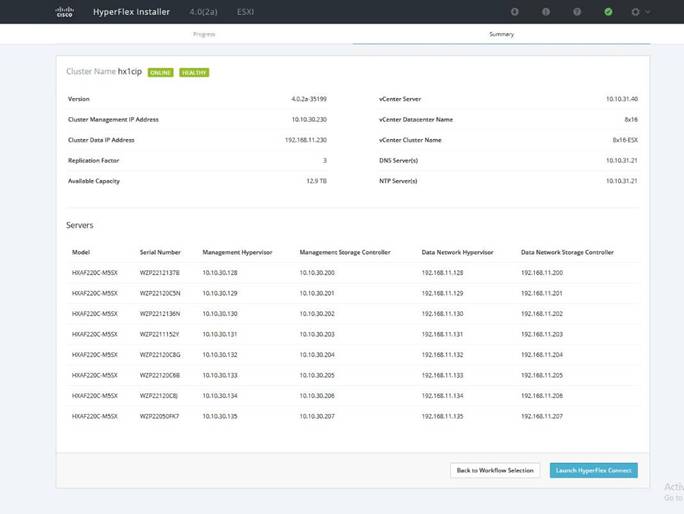This screenshot has width=684, height=514.
Task: Click management hypervisor IP 10.10.30.131
Action: tap(220, 334)
